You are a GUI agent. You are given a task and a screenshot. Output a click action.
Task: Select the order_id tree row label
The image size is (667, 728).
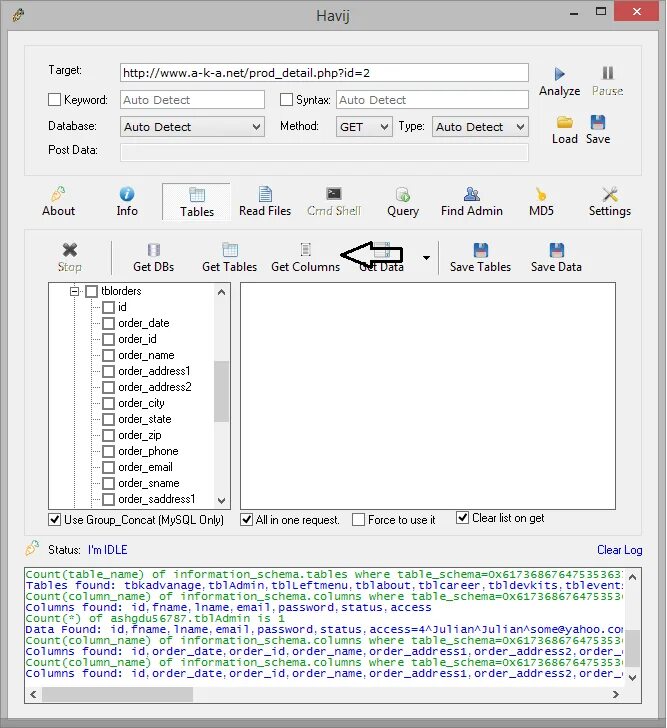point(137,339)
